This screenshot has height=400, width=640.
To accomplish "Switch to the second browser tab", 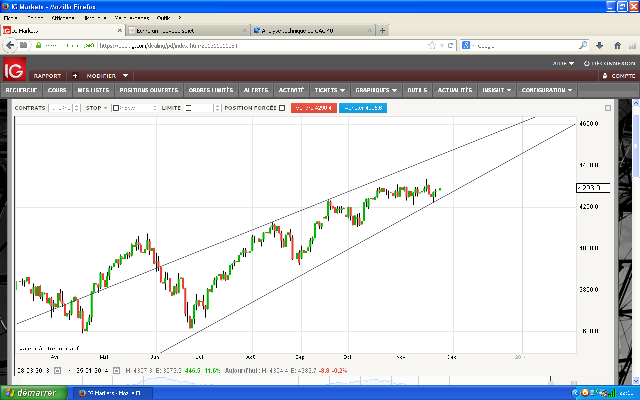I will [187, 31].
